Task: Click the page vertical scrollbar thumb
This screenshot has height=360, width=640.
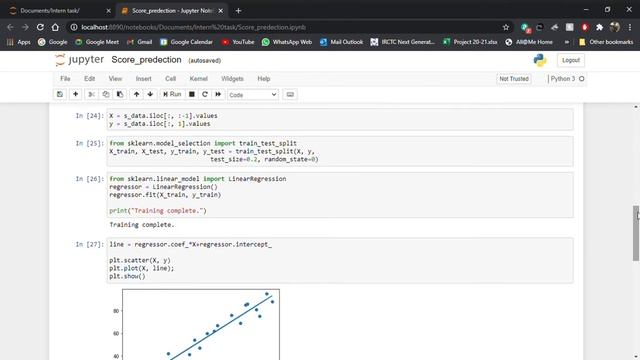Action: pos(636,233)
